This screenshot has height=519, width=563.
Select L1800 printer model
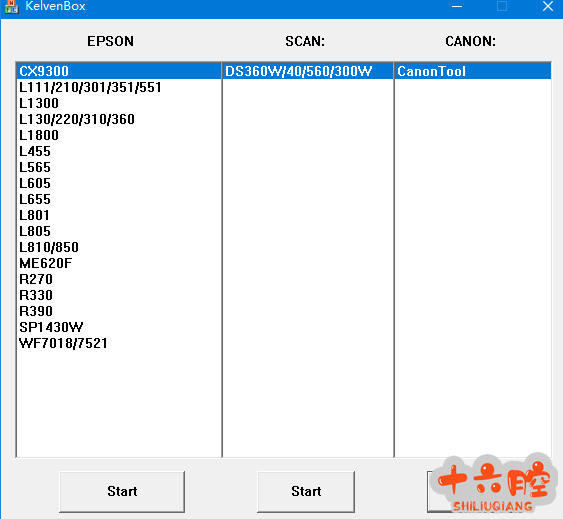click(x=119, y=135)
